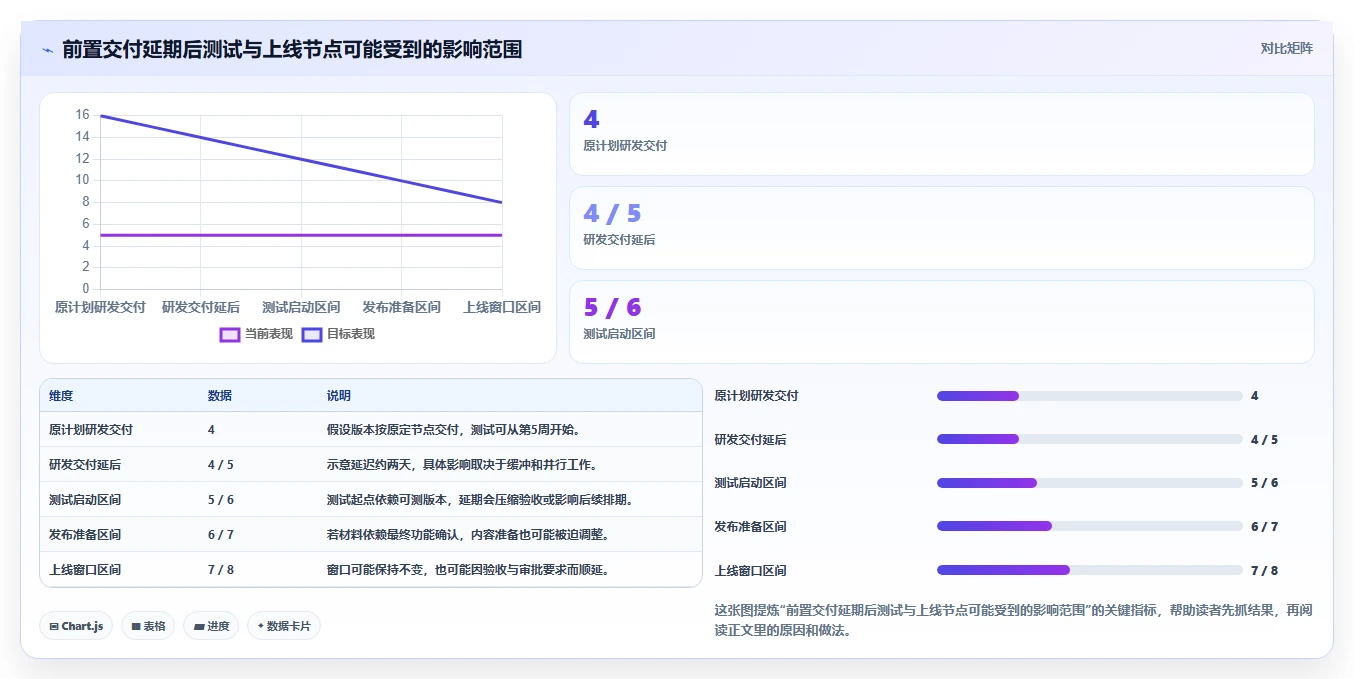Click chart x-axis label 测试启动区间
Image resolution: width=1354 pixels, height=679 pixels.
(301, 307)
